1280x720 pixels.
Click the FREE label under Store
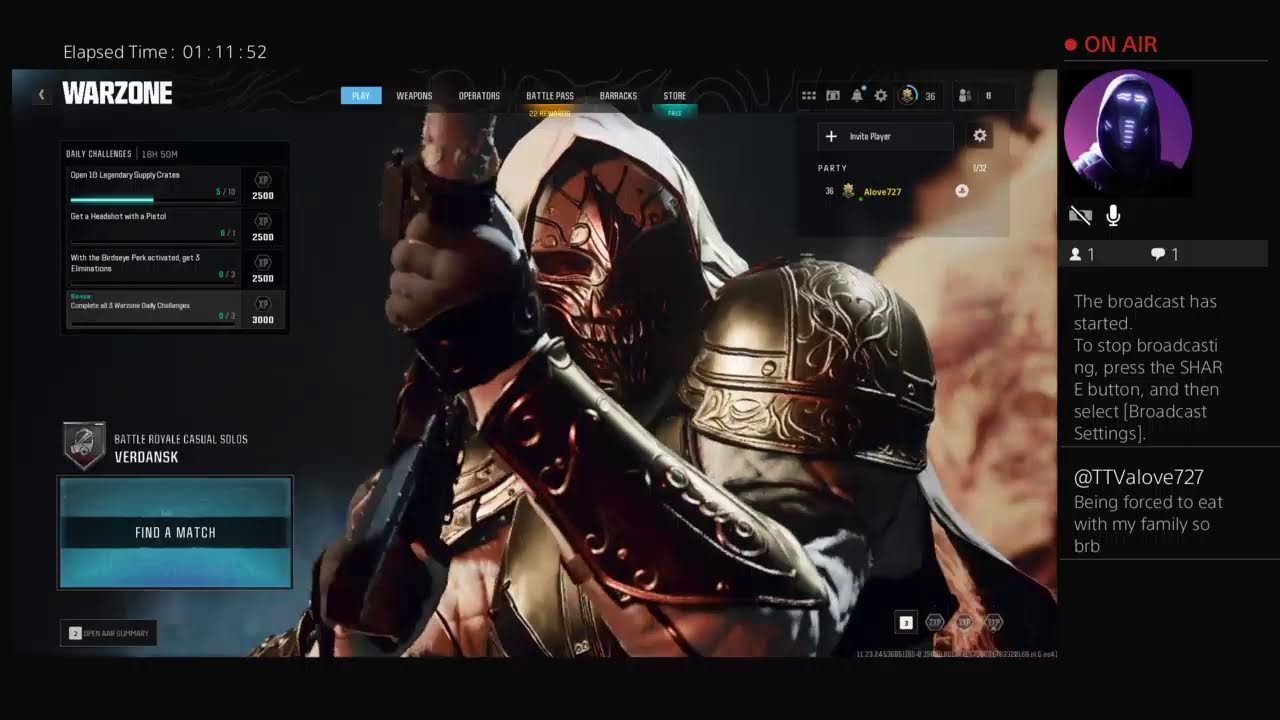pos(675,113)
